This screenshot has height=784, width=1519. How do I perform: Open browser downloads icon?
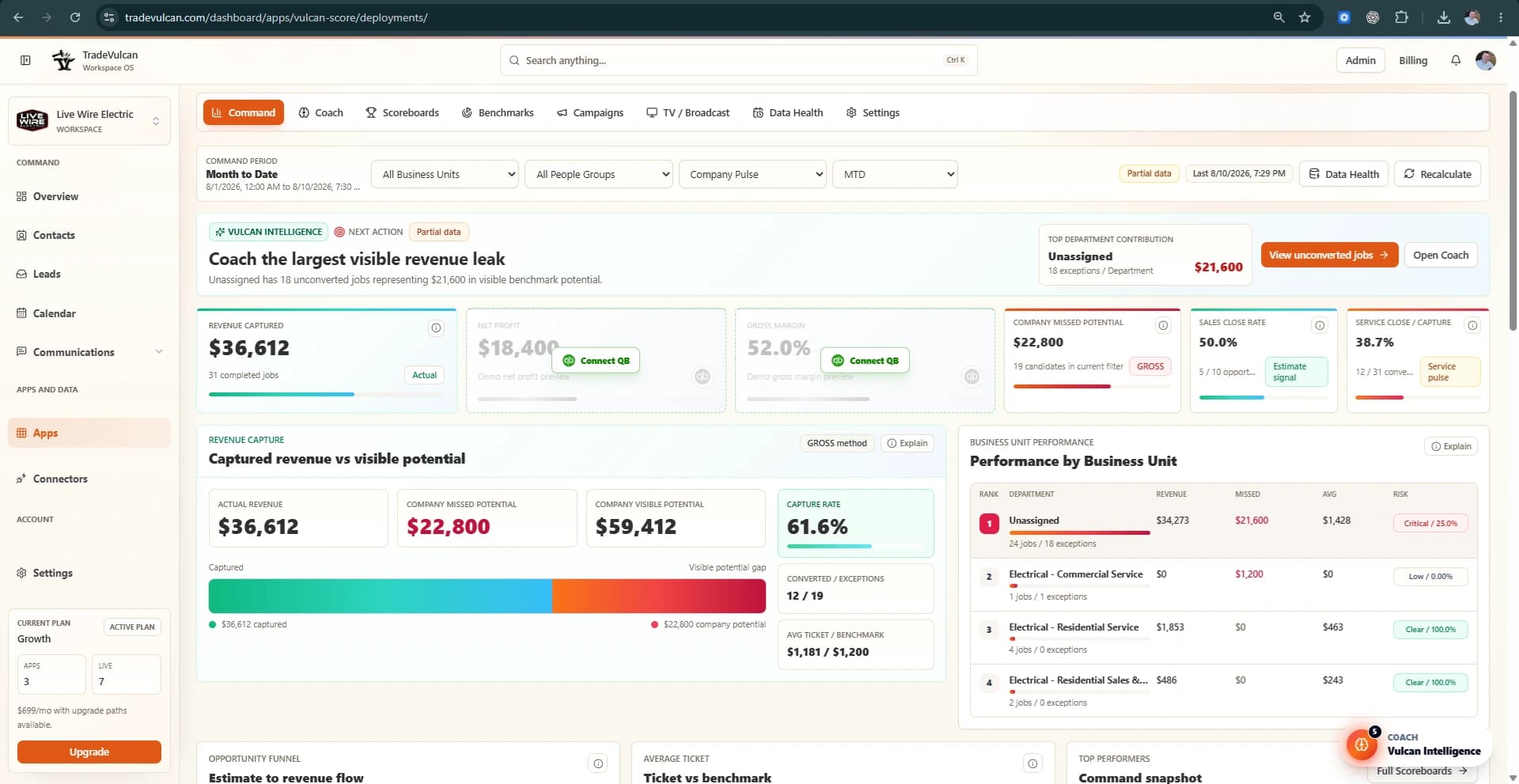[x=1443, y=17]
